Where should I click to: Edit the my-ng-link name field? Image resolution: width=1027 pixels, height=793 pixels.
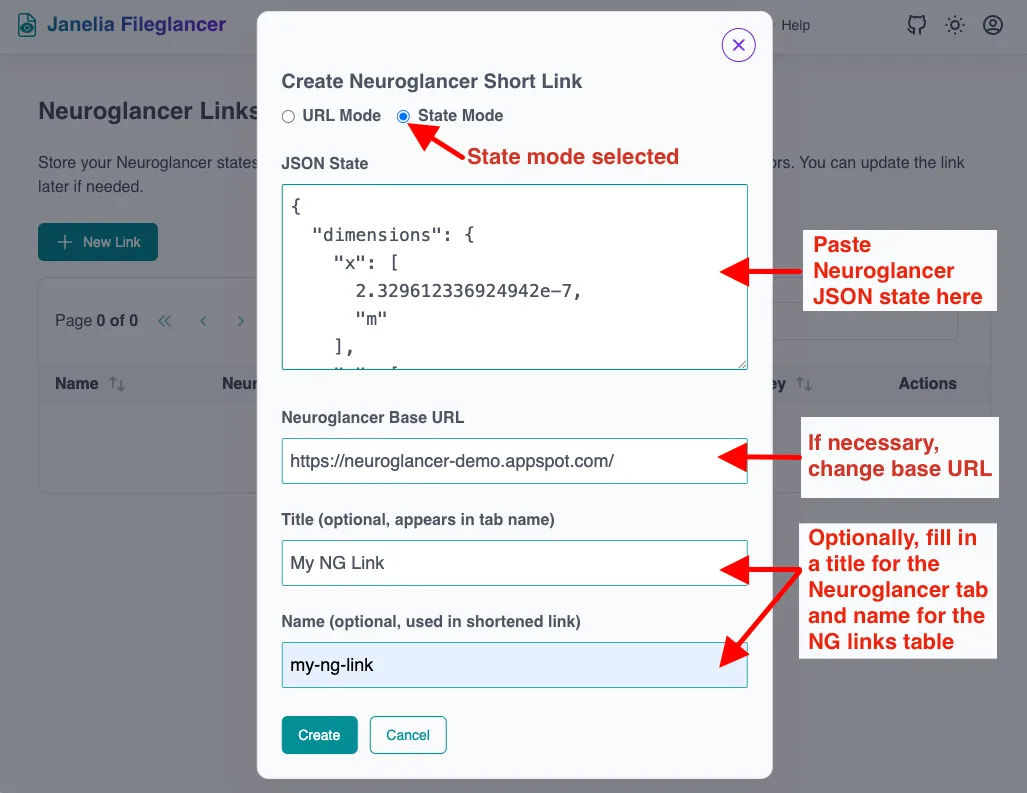click(x=514, y=664)
